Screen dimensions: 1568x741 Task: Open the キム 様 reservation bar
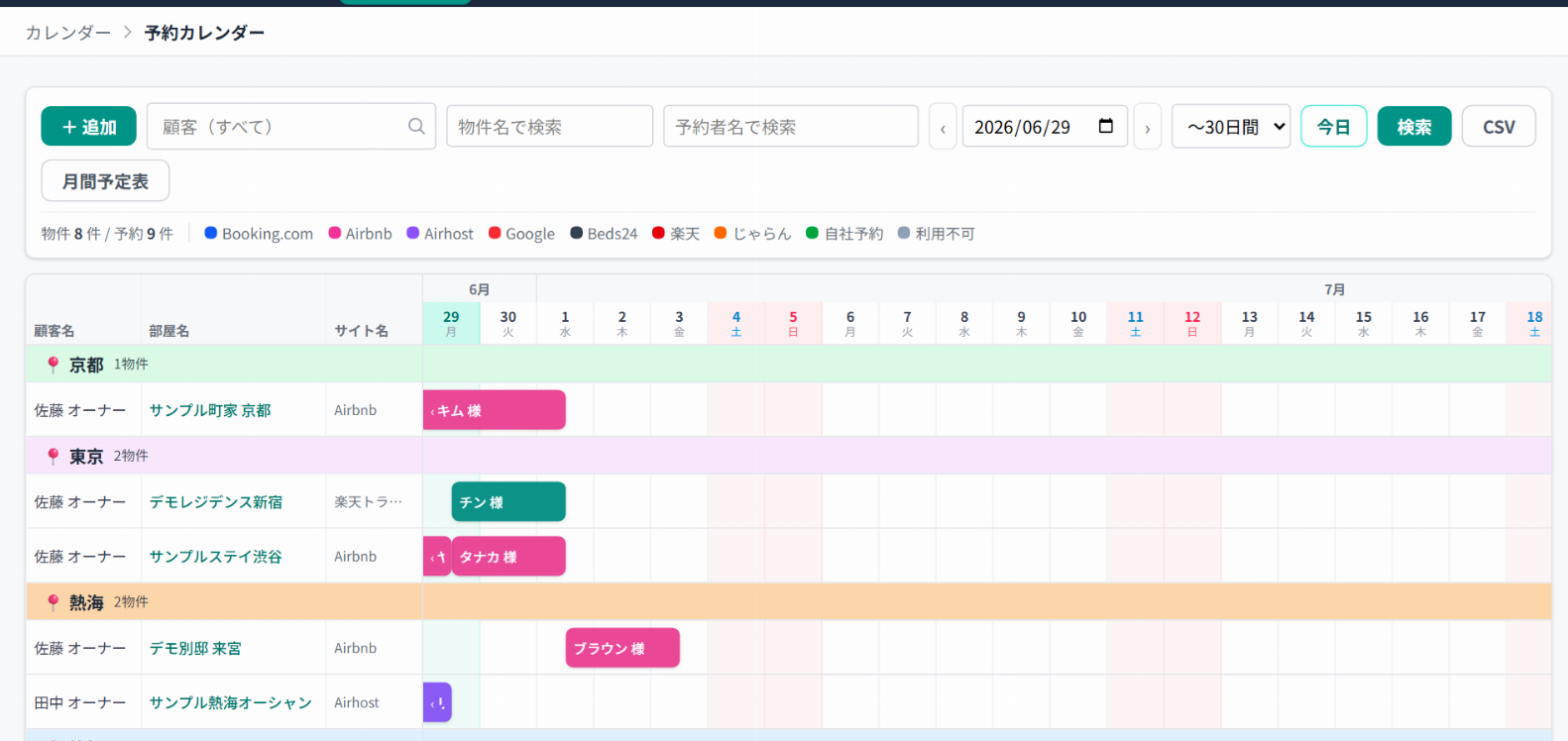[495, 410]
